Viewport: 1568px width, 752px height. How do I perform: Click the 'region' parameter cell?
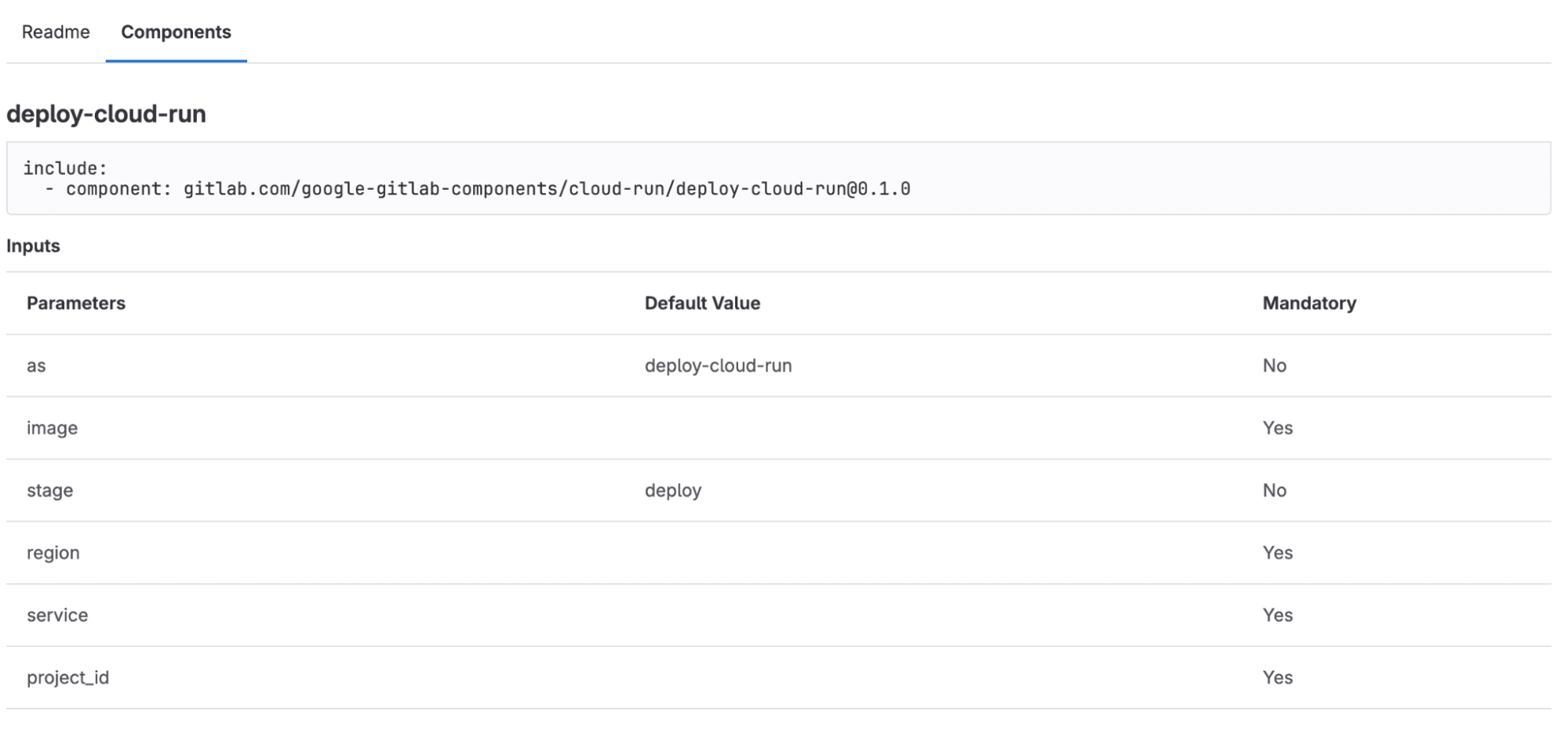coord(53,553)
